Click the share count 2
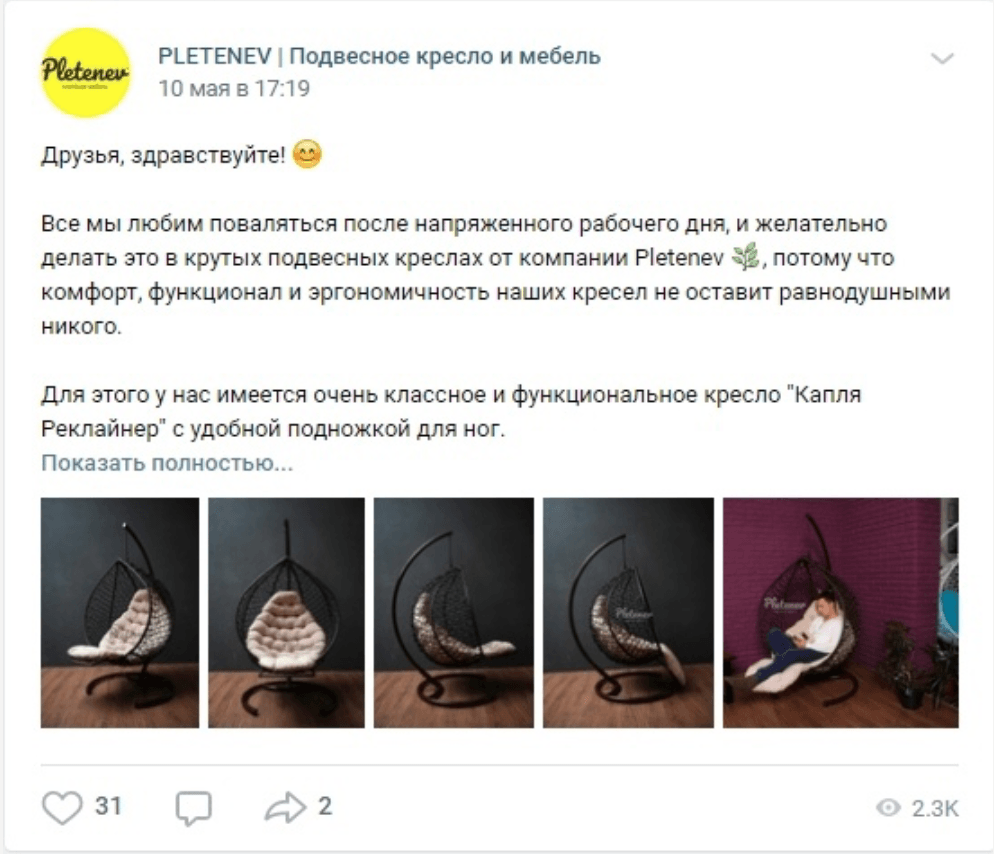This screenshot has height=854, width=994. point(325,806)
